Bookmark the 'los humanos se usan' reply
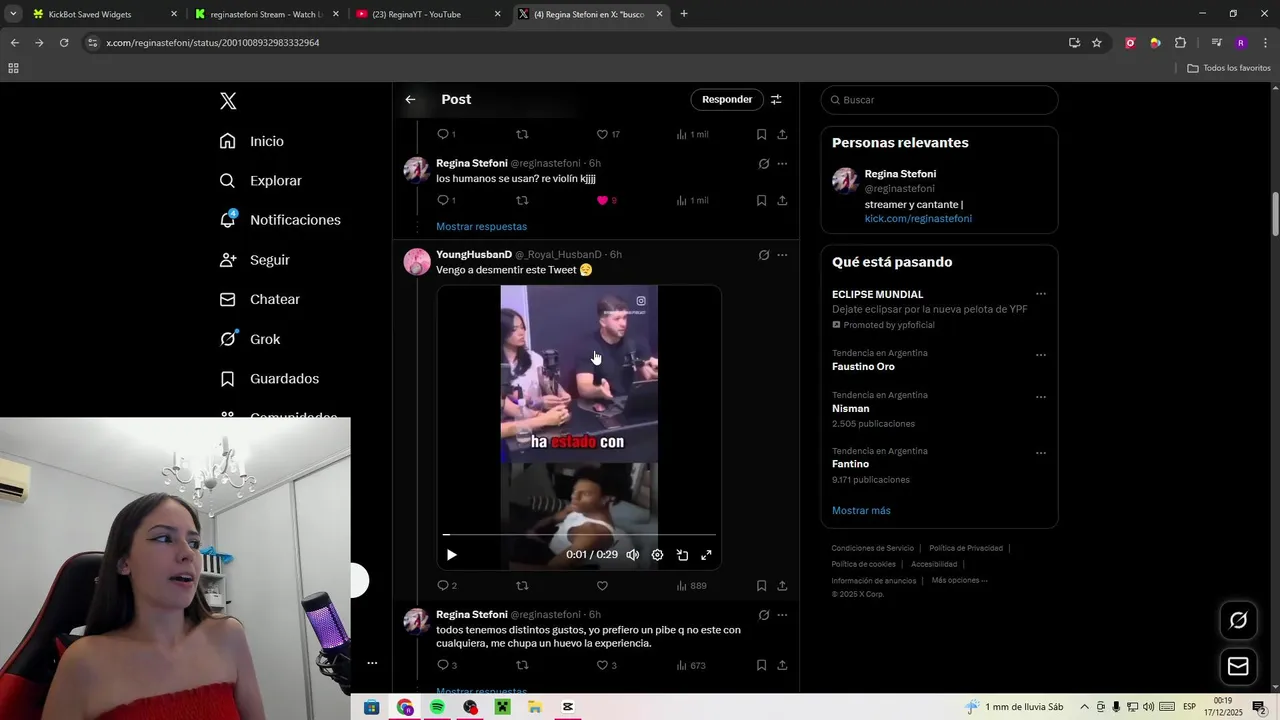 pyautogui.click(x=761, y=200)
